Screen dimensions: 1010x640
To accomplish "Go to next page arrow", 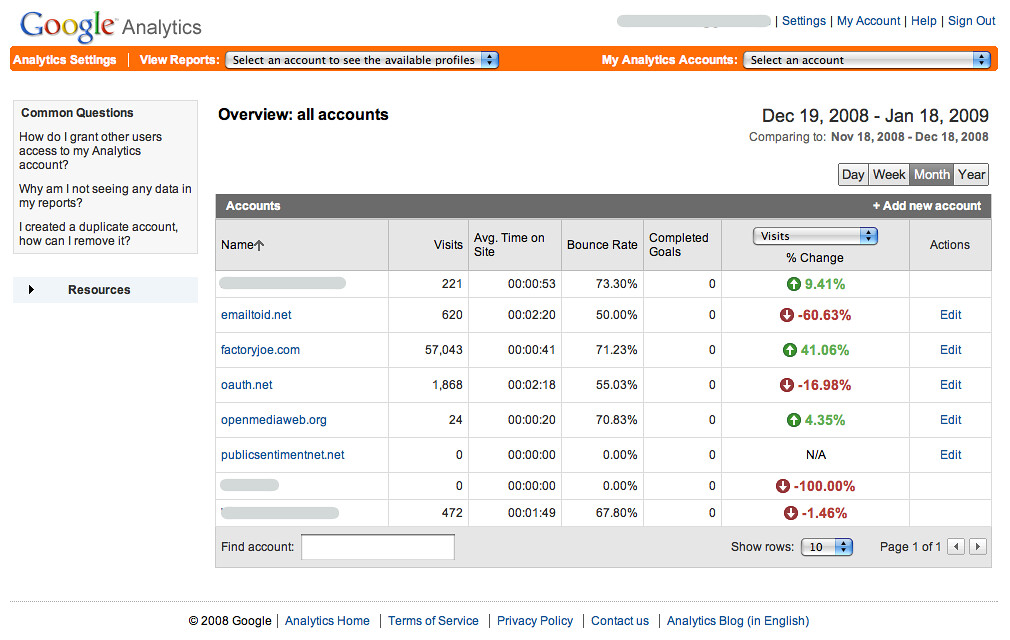I will coord(978,547).
